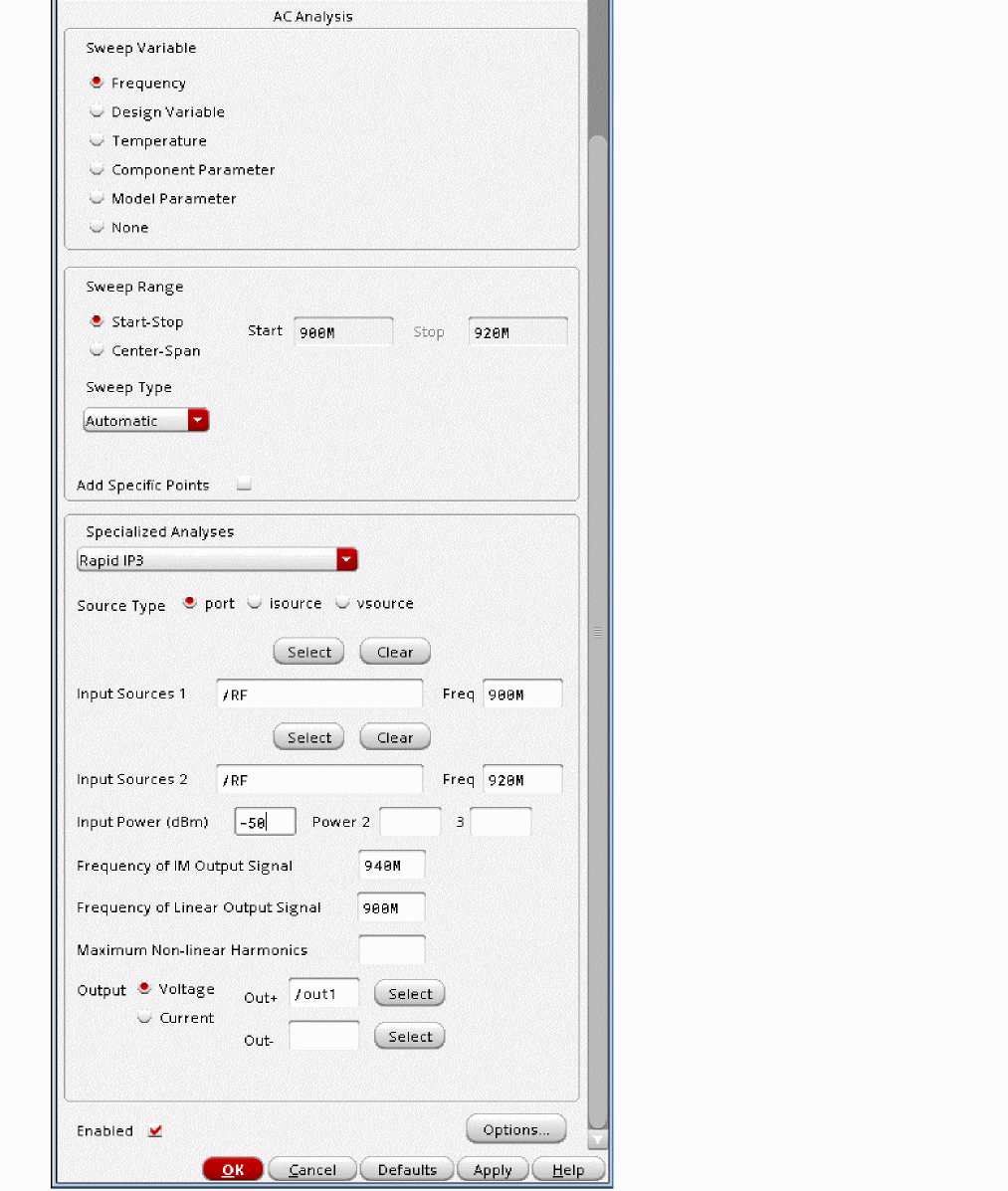This screenshot has width=1008, height=1191.
Task: Switch sweep range to Center-Span
Action: pyautogui.click(x=97, y=350)
